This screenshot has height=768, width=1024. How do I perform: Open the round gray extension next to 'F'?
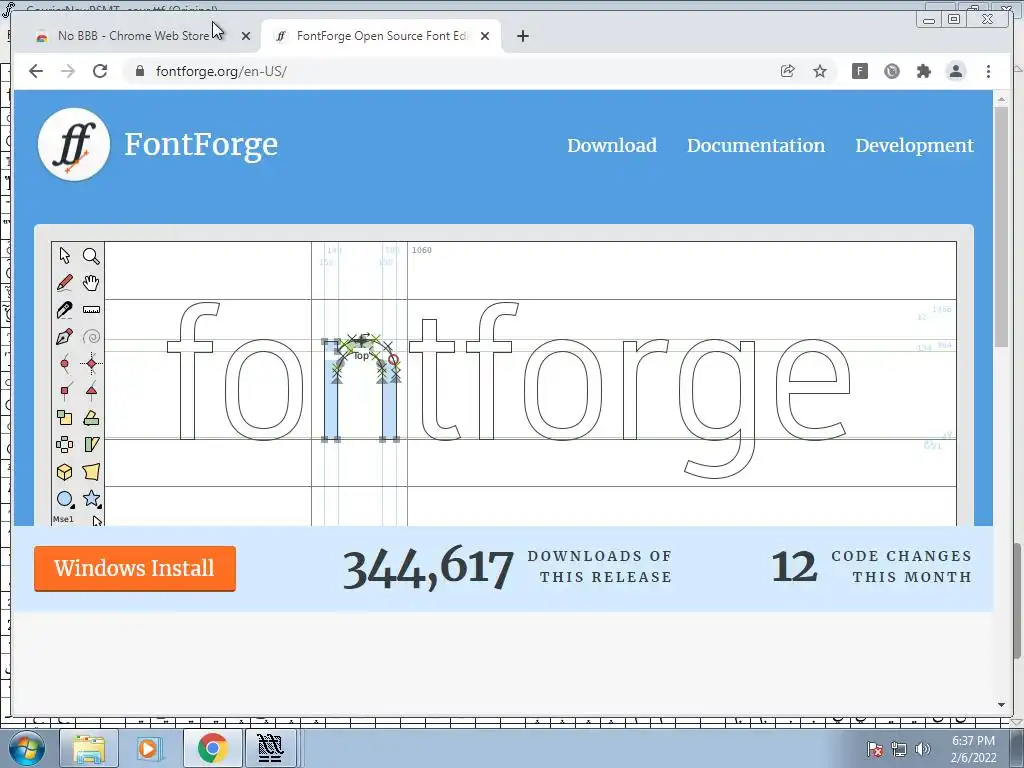point(891,71)
